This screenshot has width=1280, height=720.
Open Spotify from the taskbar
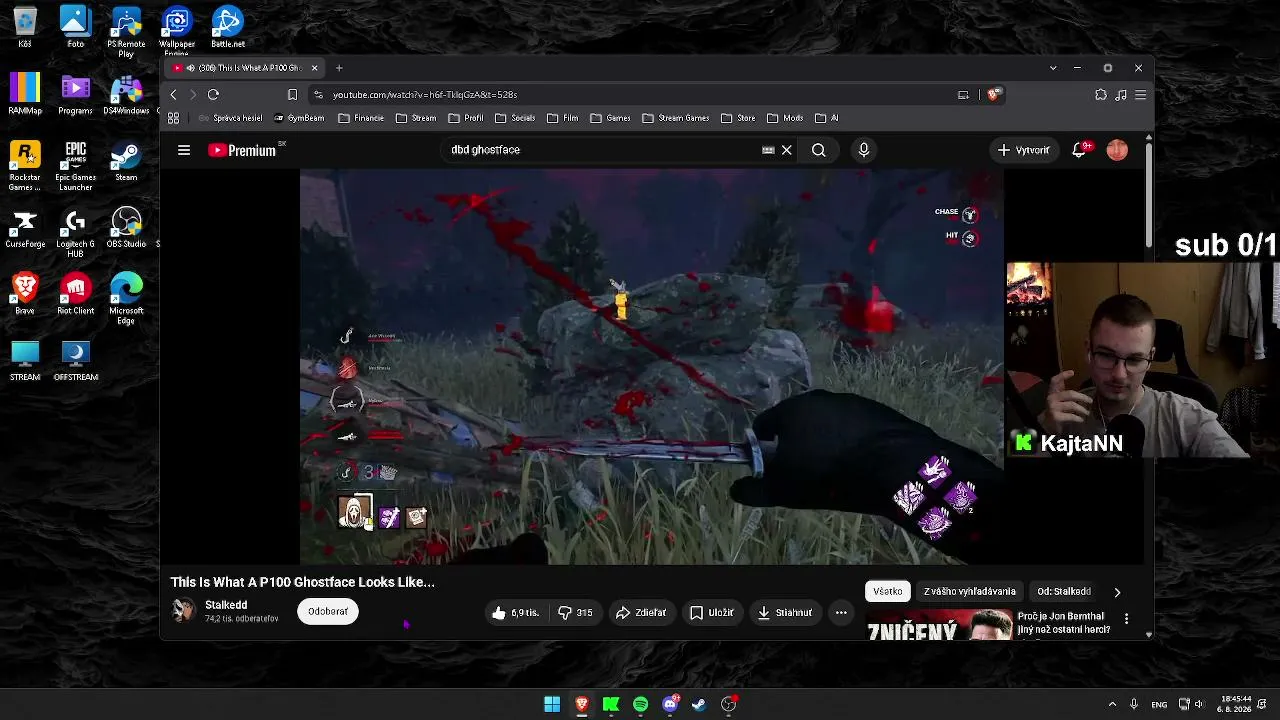(640, 704)
